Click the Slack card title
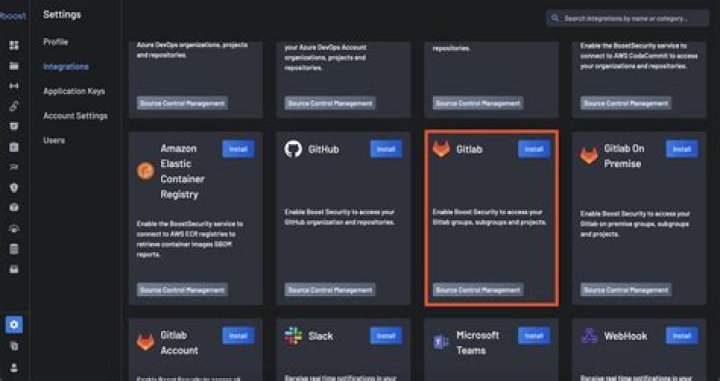This screenshot has height=381, width=720. [321, 336]
